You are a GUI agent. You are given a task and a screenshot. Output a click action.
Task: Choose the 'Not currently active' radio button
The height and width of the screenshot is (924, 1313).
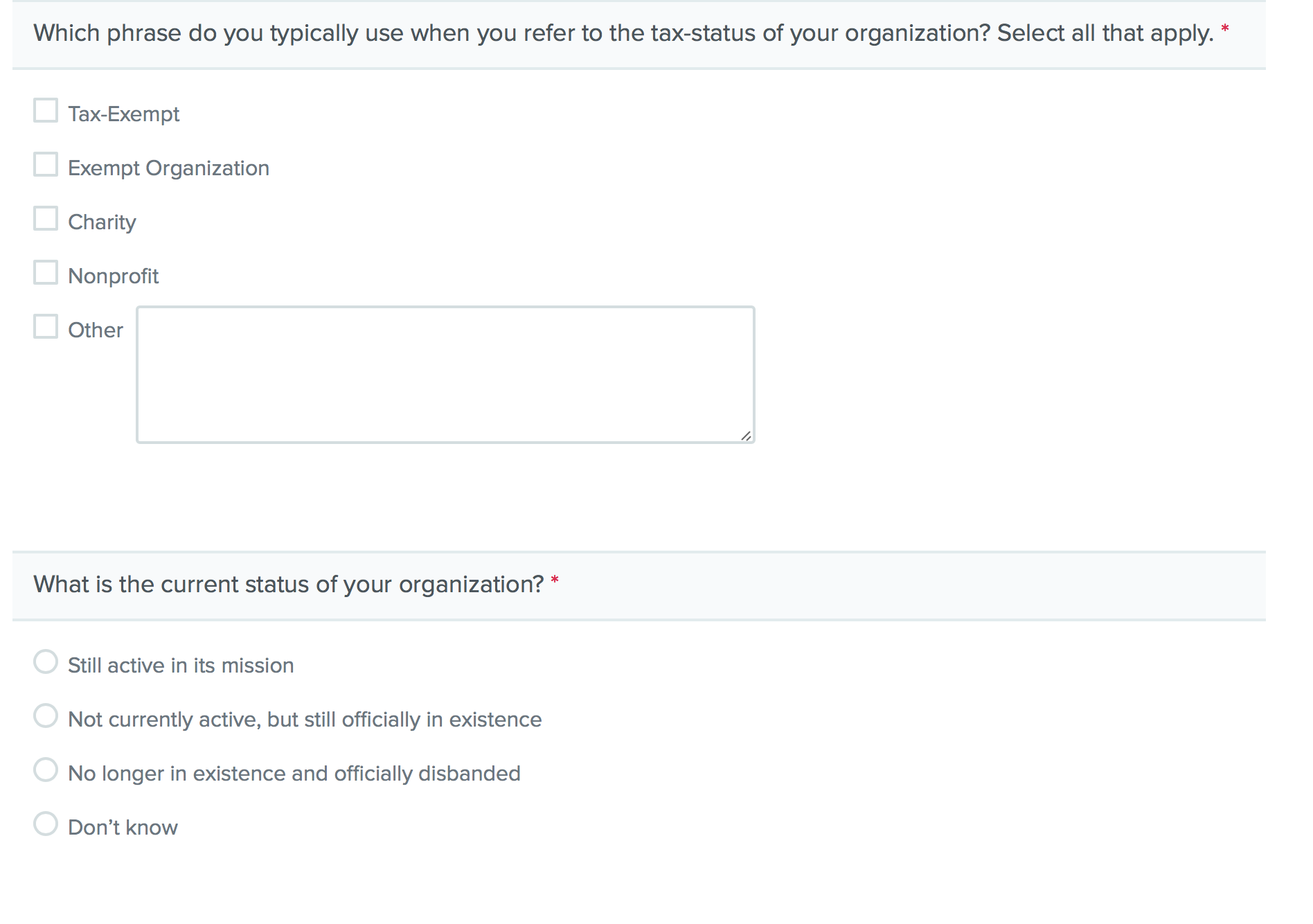pos(46,716)
